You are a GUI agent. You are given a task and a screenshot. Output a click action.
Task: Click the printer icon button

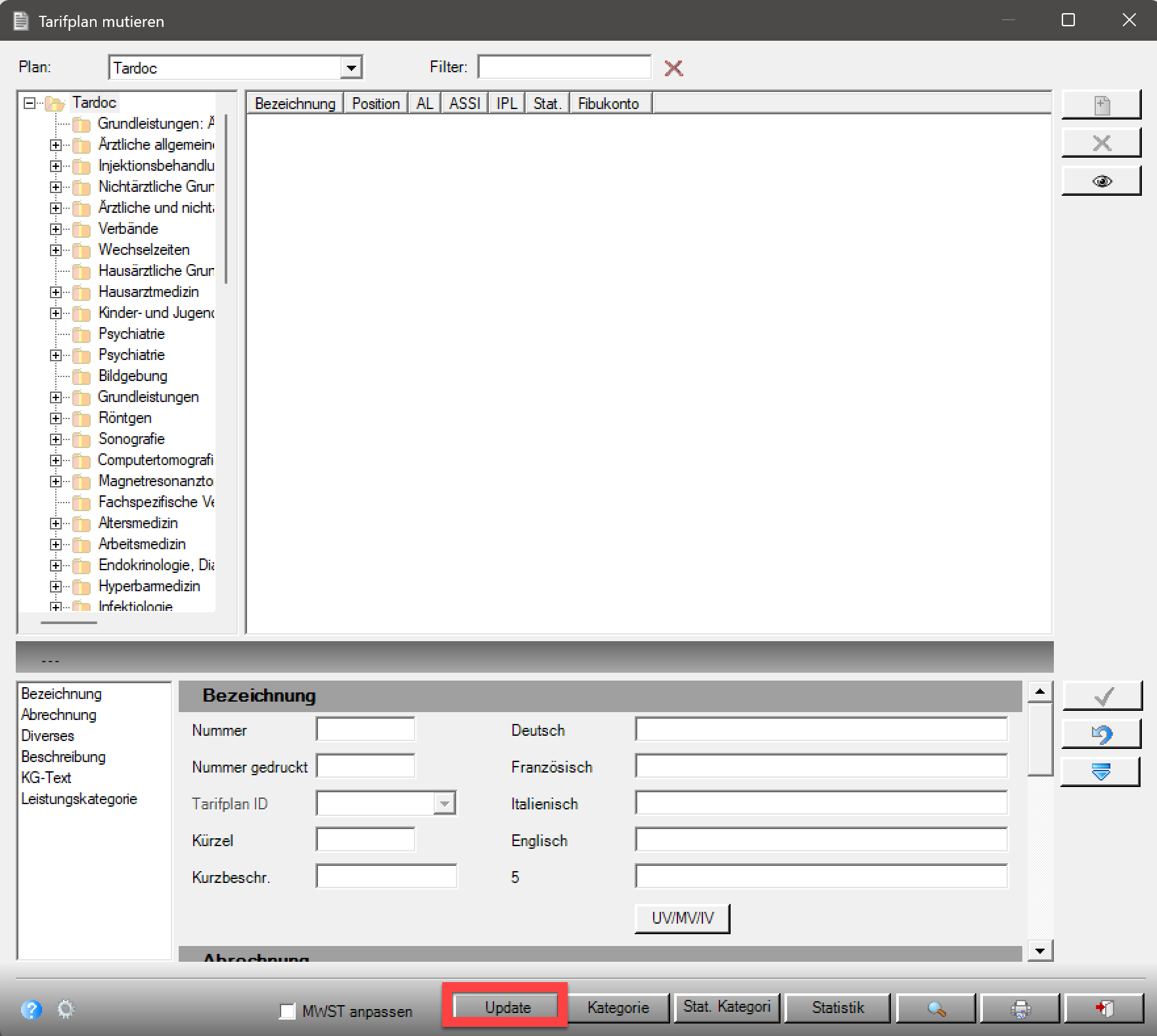click(x=1020, y=1008)
